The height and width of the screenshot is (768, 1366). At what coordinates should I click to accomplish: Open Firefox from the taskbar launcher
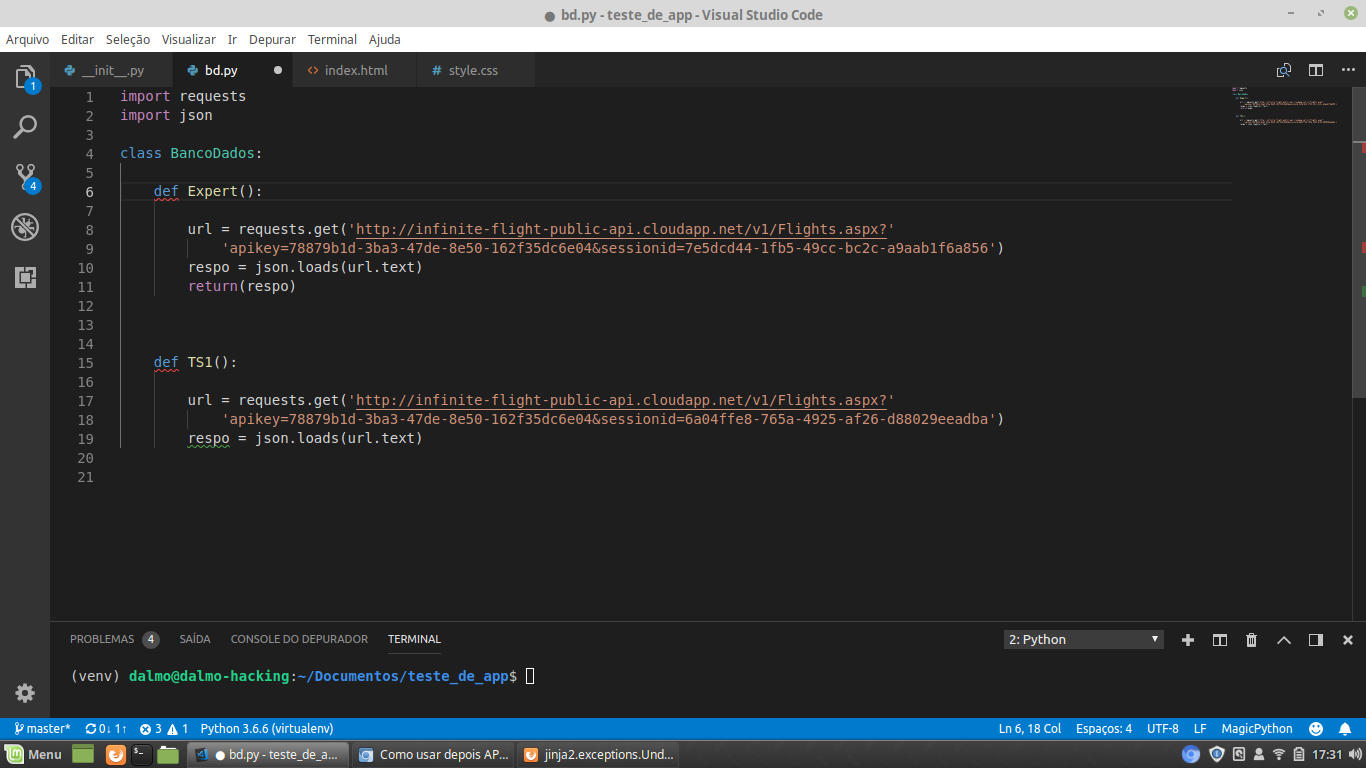[116, 754]
